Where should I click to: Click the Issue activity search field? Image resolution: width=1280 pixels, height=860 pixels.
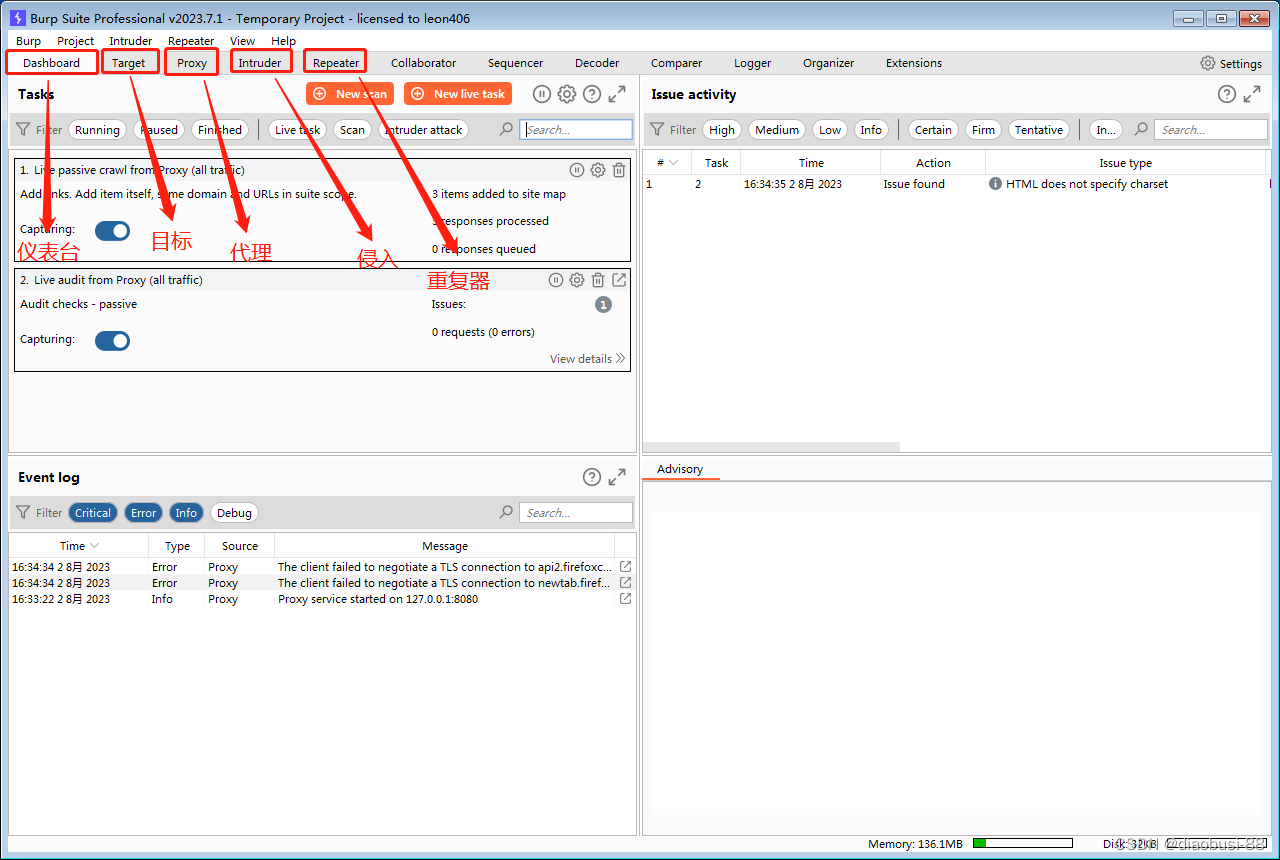tap(1211, 130)
